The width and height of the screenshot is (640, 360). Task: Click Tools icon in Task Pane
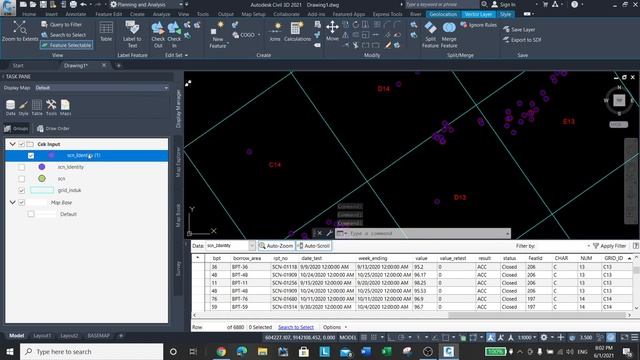51,108
